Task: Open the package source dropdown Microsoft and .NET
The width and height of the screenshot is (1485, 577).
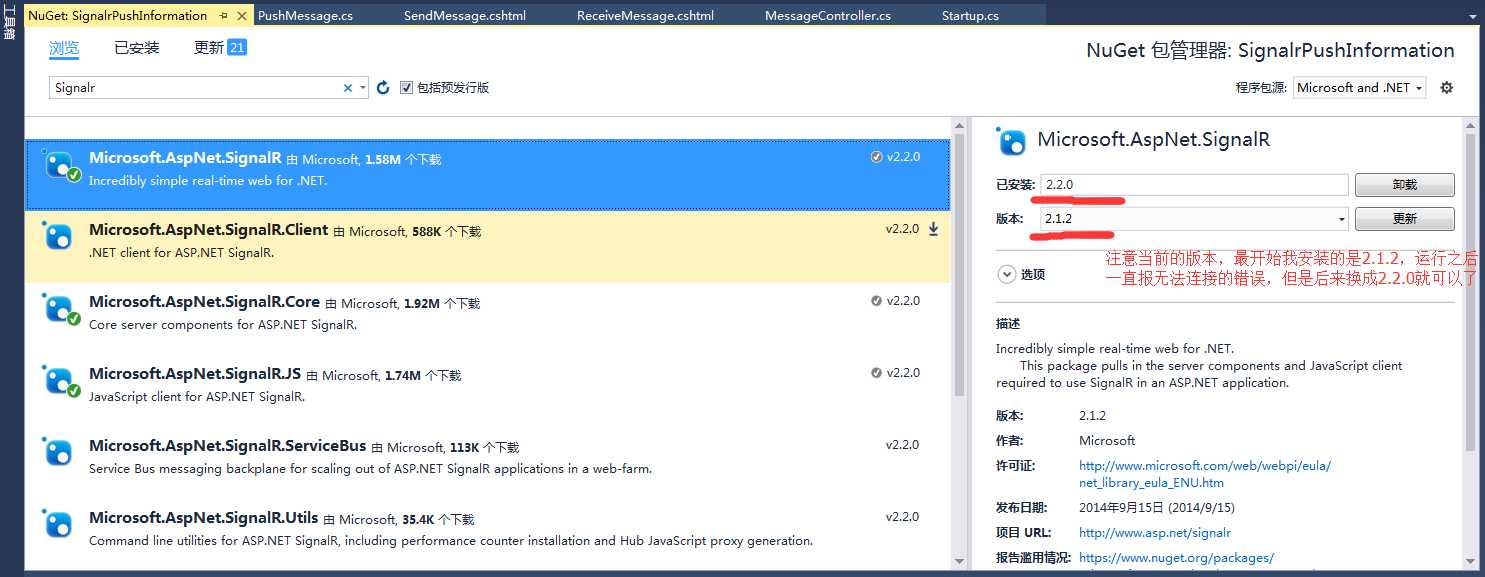Action: [x=1359, y=88]
